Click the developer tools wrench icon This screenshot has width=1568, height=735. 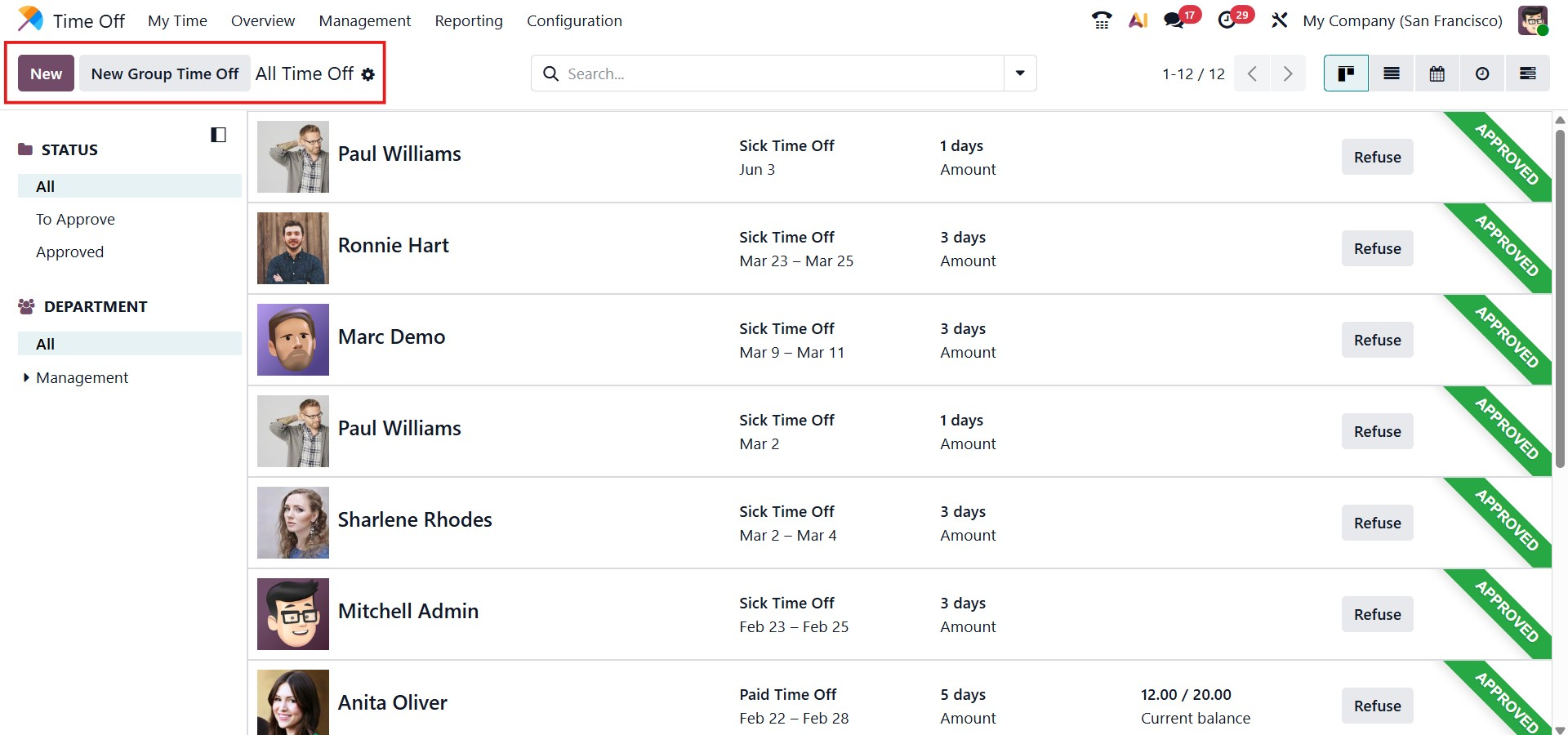[x=1279, y=20]
